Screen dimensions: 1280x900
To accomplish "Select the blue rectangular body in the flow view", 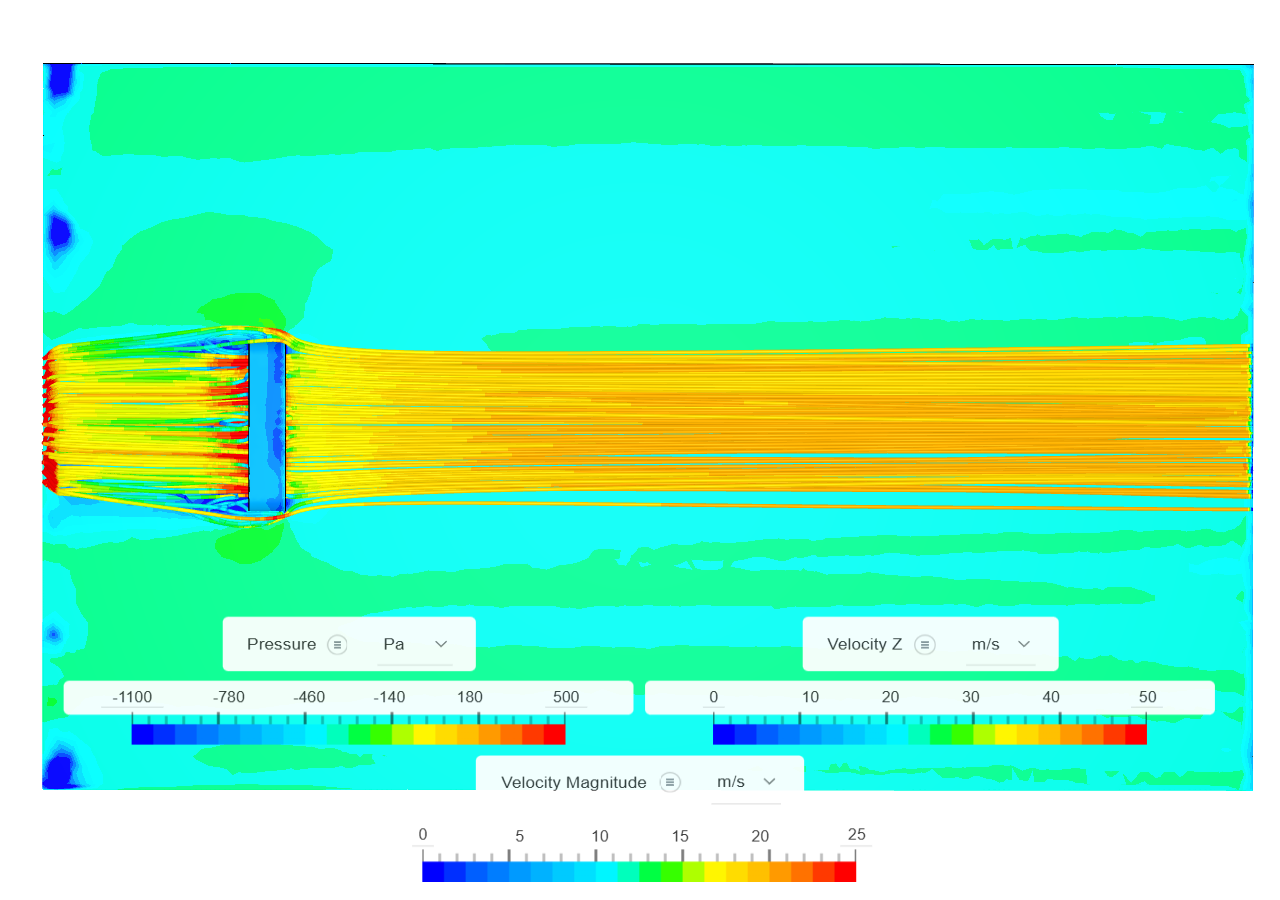I will (267, 427).
